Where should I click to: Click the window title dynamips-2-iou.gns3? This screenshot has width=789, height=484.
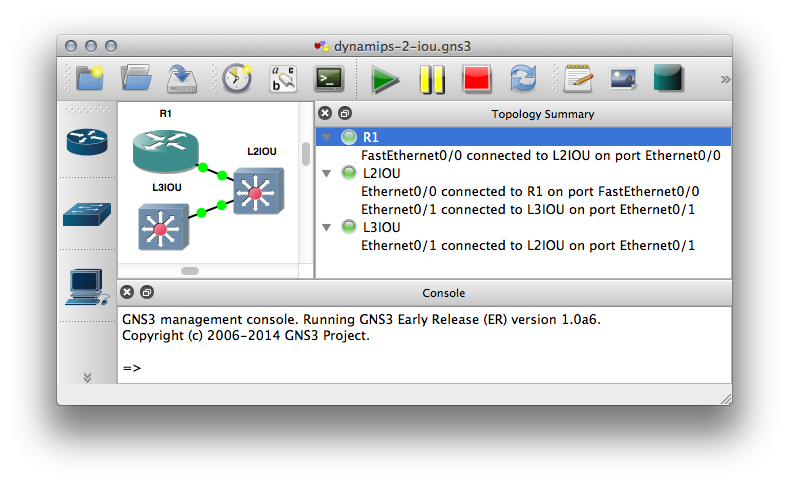pos(403,46)
